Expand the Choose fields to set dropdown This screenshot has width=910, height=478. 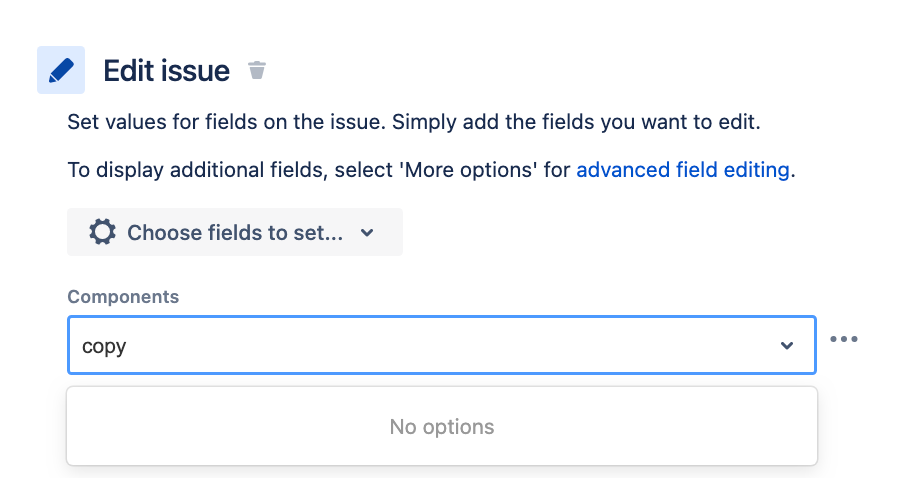tap(234, 232)
